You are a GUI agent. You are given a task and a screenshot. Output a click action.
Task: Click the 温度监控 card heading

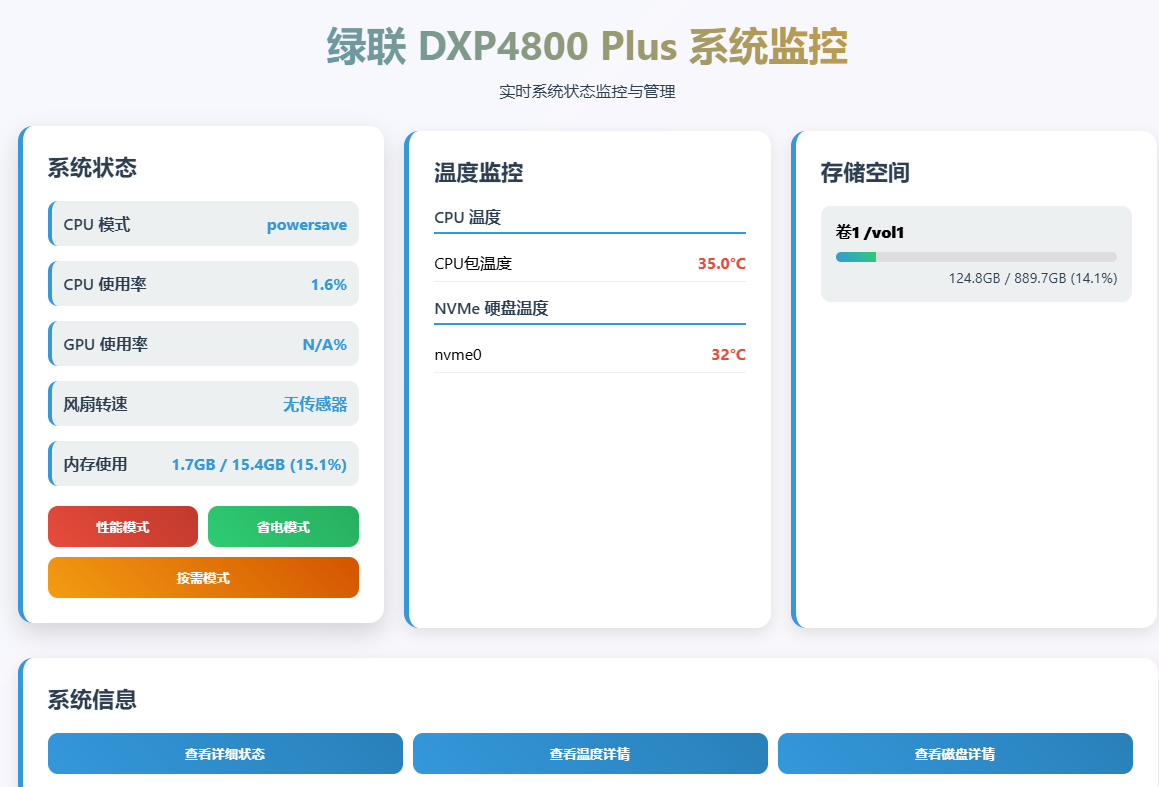(x=479, y=173)
